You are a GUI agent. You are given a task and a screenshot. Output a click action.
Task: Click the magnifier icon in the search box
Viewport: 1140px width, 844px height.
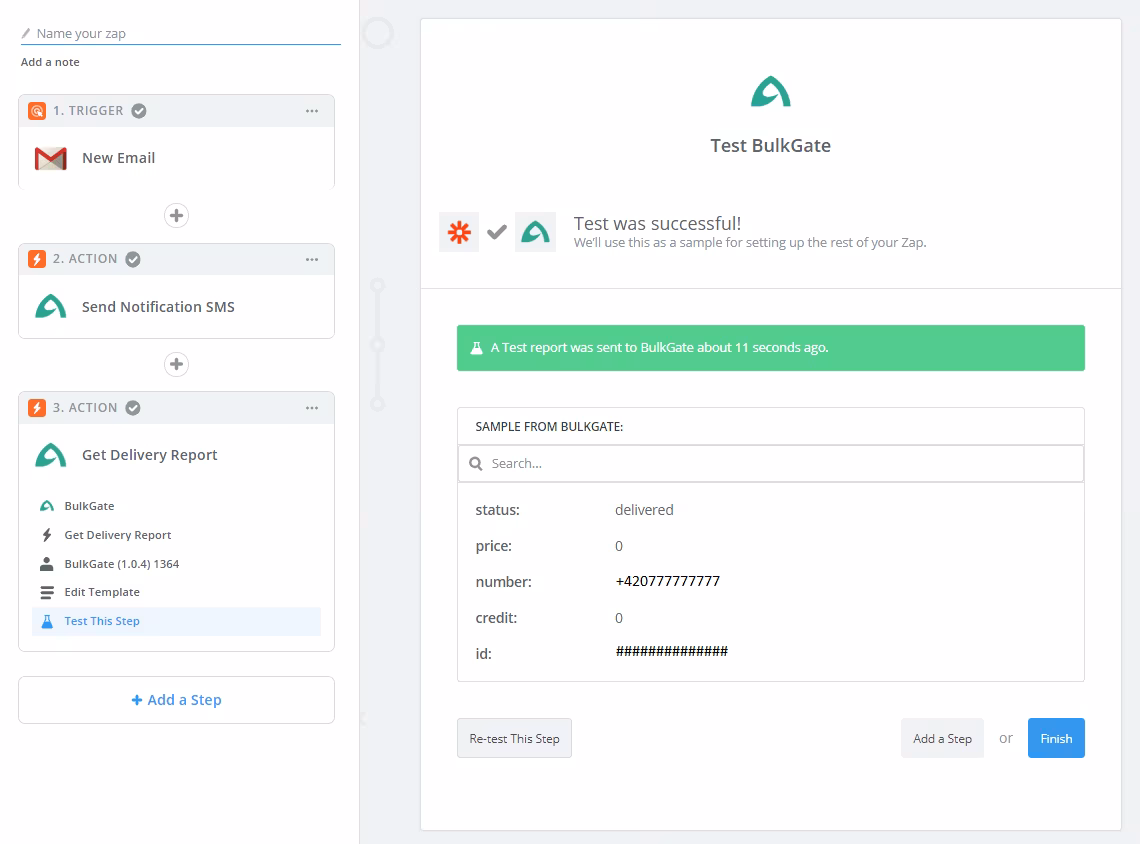coord(475,464)
